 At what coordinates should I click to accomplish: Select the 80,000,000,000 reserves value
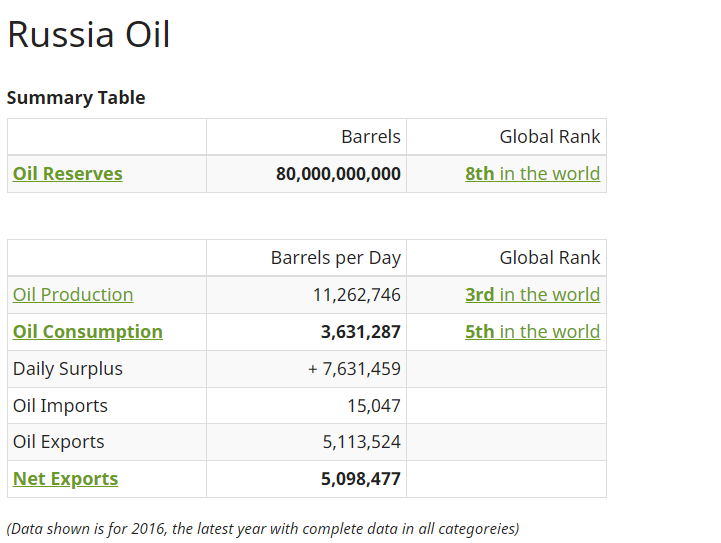tap(338, 174)
